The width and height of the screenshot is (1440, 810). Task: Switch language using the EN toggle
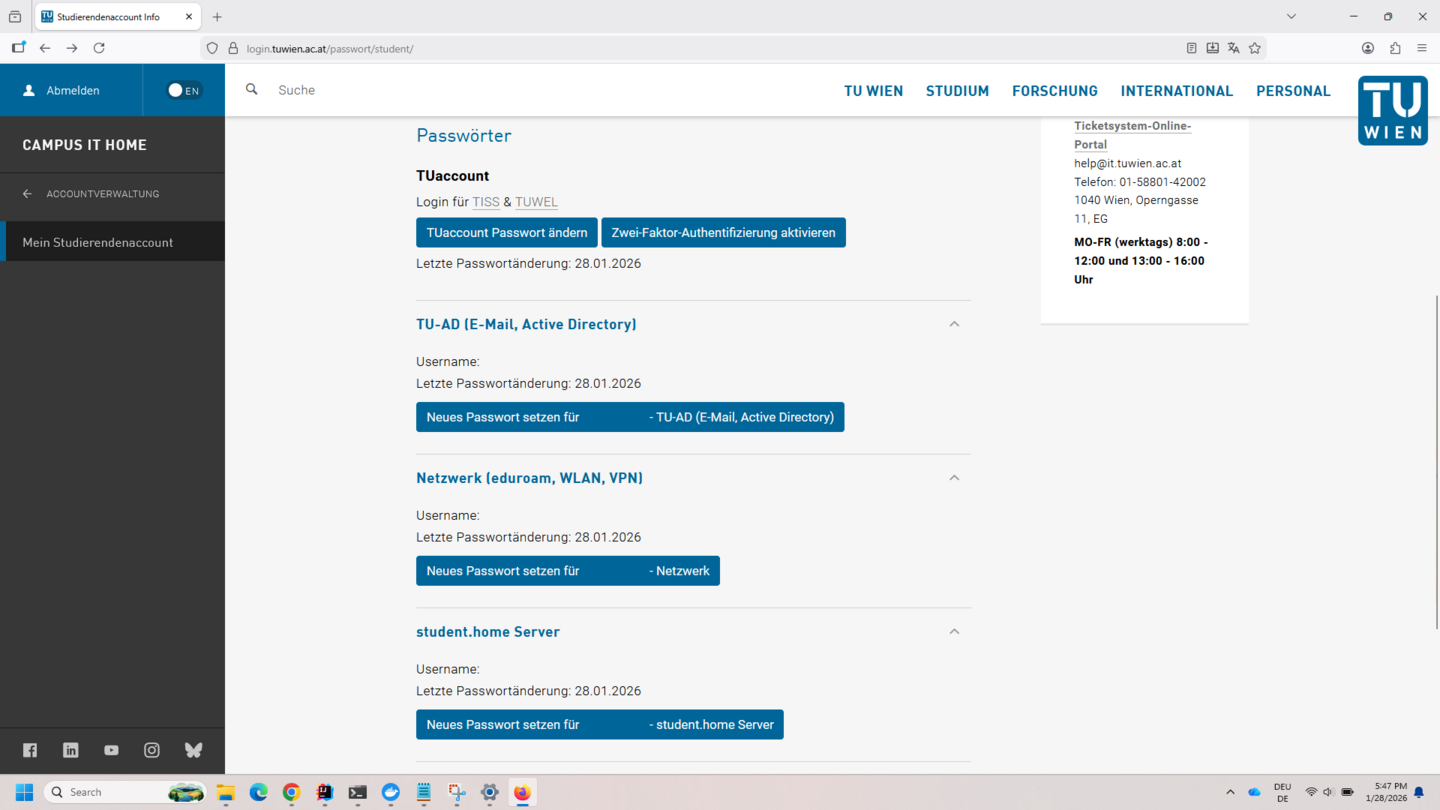coord(183,90)
